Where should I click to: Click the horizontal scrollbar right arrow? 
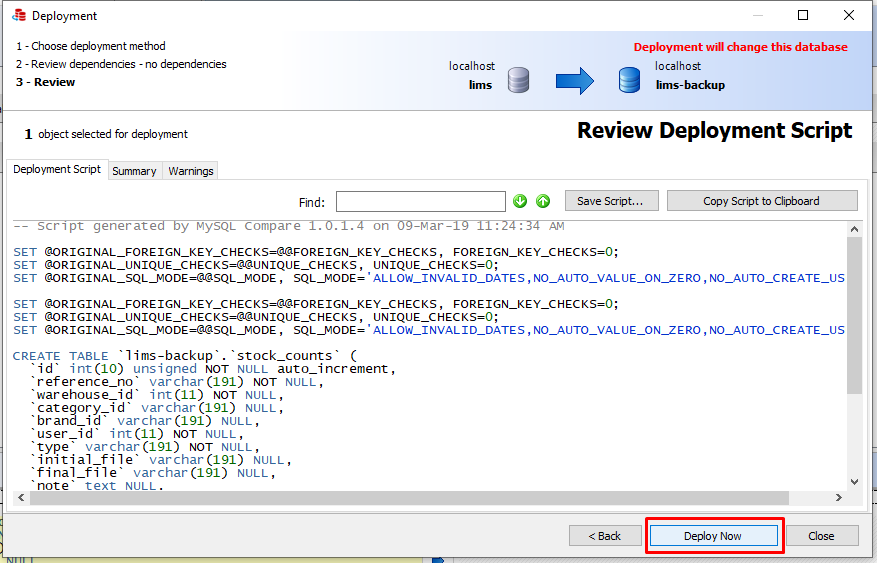coord(837,498)
